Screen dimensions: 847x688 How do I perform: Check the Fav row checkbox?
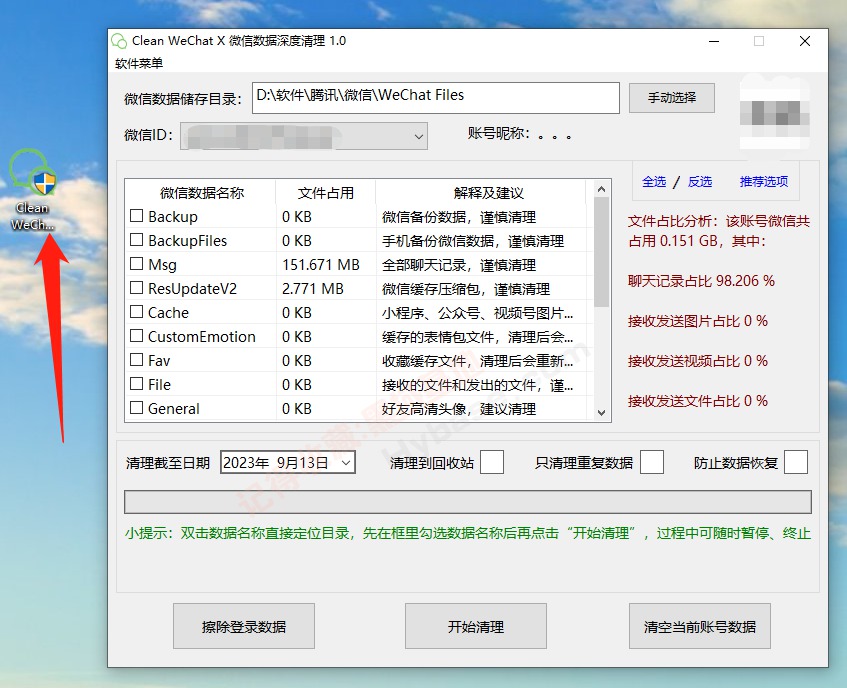click(x=137, y=360)
